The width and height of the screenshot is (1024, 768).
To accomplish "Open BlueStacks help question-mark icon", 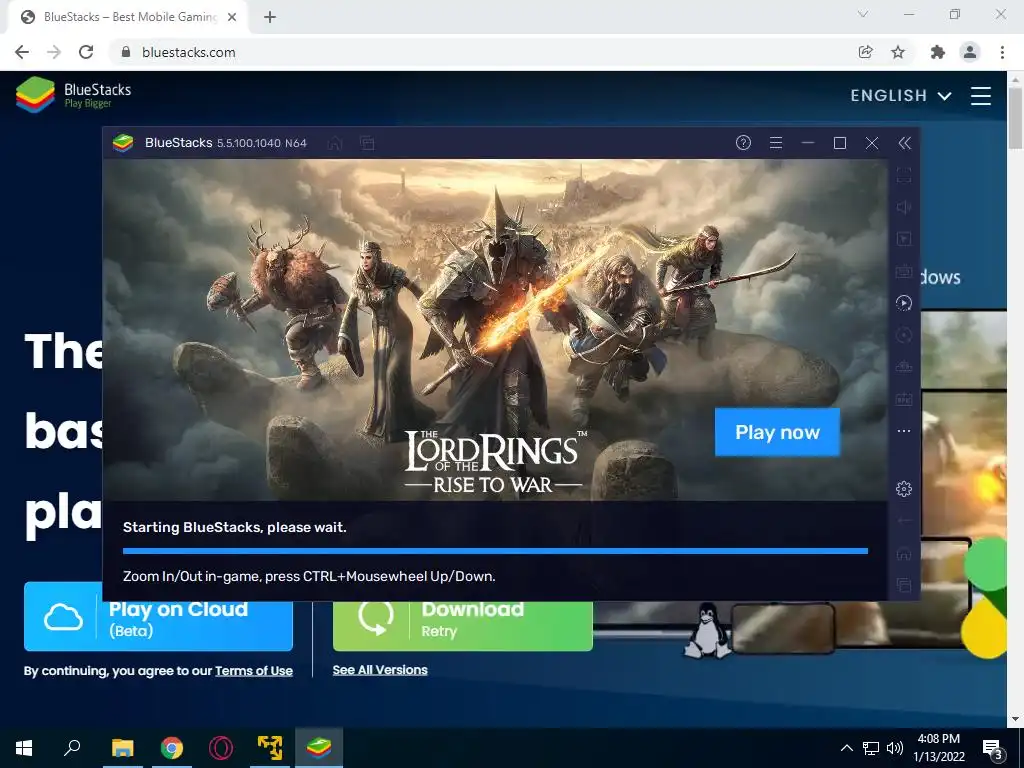I will click(743, 142).
